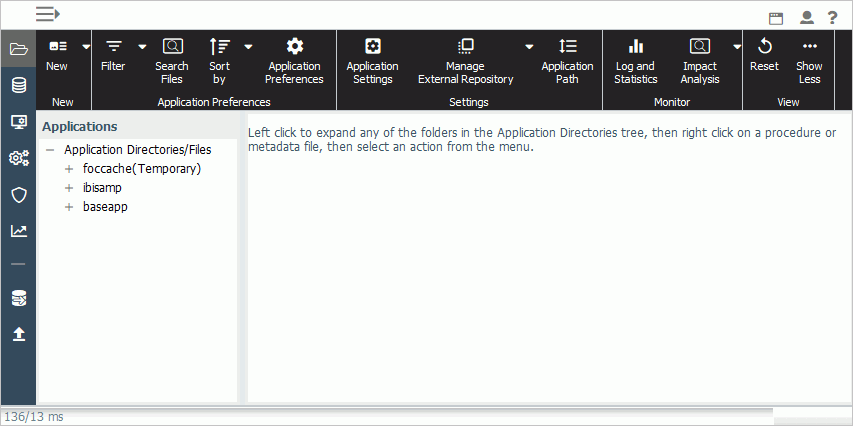Open help question mark icon
Screen dimensions: 853x426
(x=832, y=18)
